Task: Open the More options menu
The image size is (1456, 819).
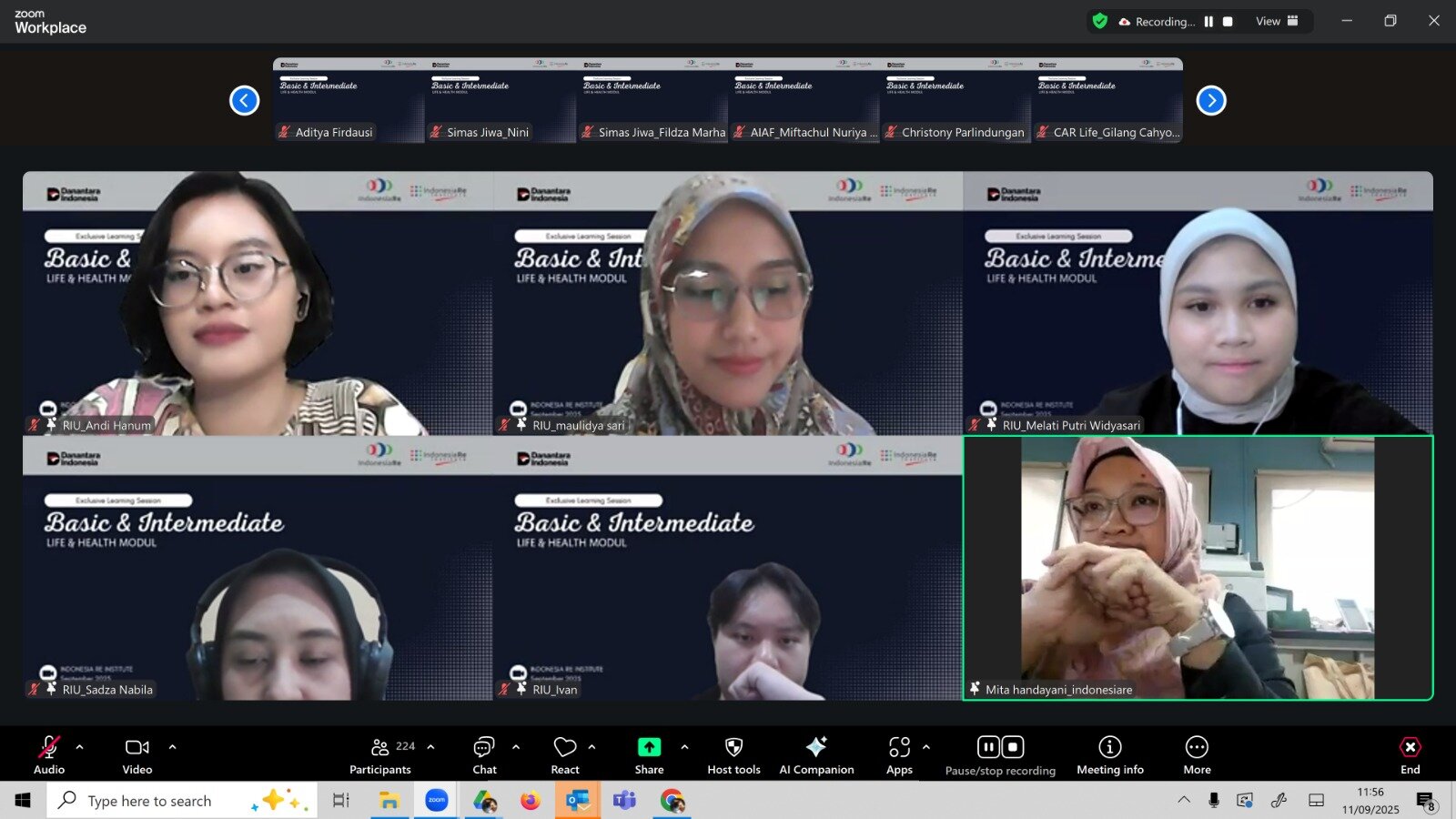Action: pos(1197,754)
